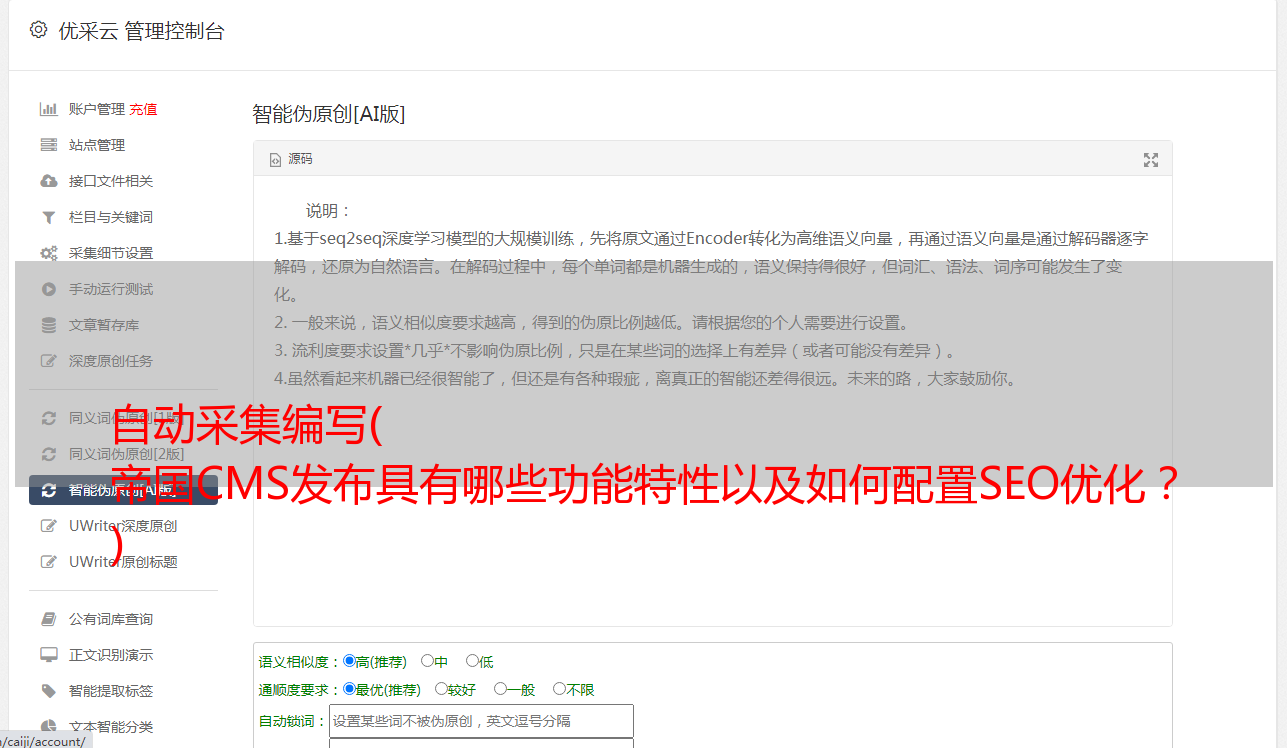The height and width of the screenshot is (748, 1287).
Task: Open the 文本智能分类 sidebar link
Action: coord(111,727)
